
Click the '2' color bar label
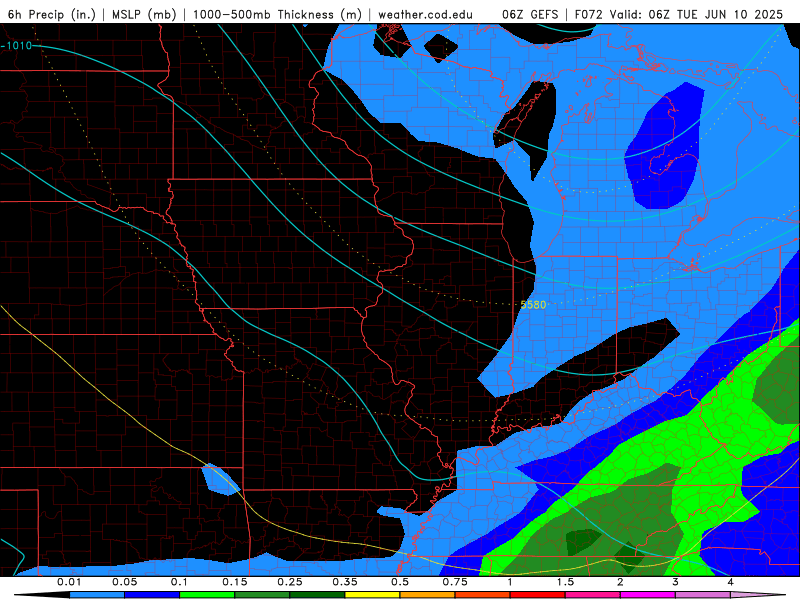pyautogui.click(x=620, y=582)
